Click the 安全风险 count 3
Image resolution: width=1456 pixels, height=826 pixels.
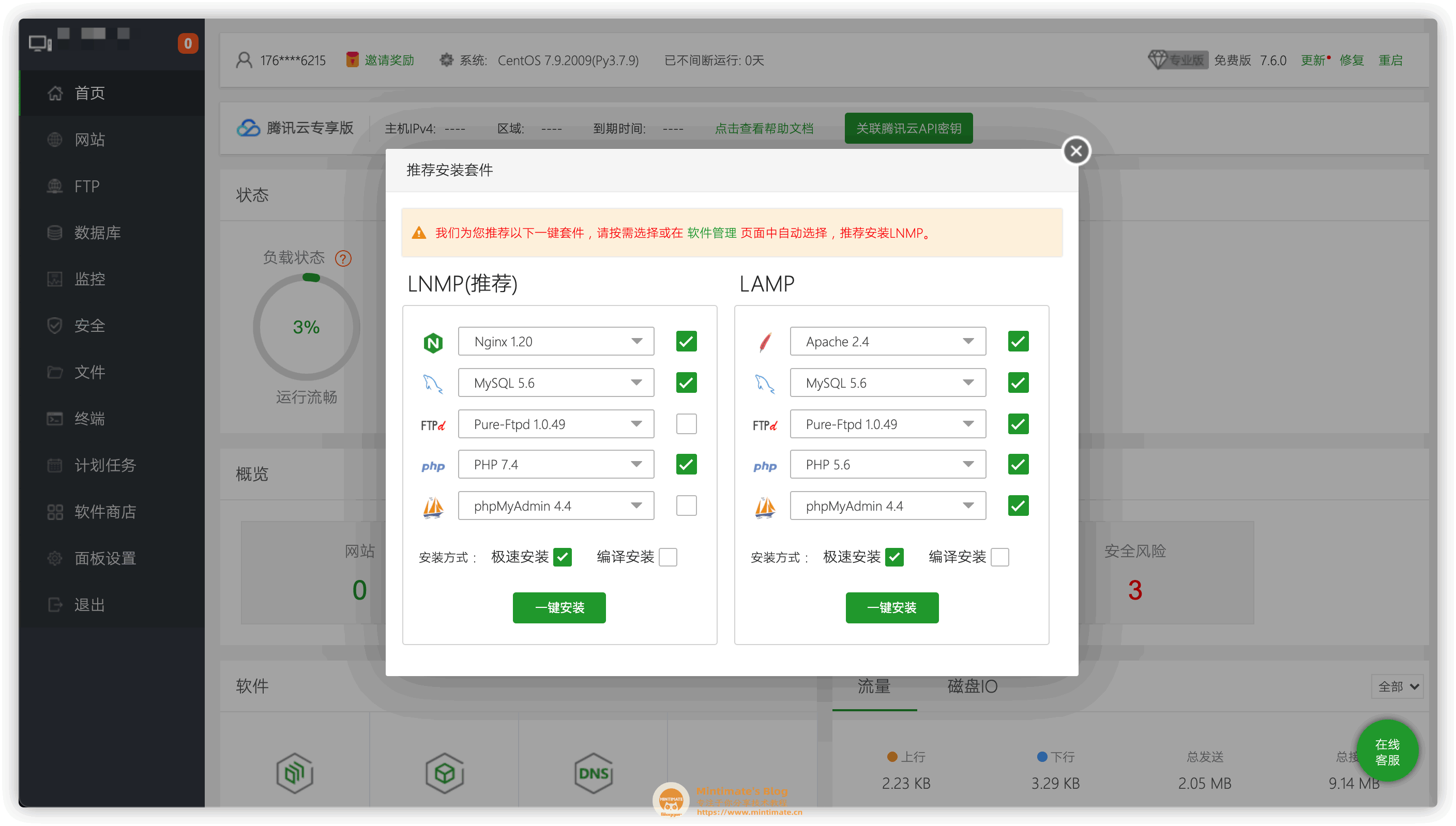(x=1135, y=591)
